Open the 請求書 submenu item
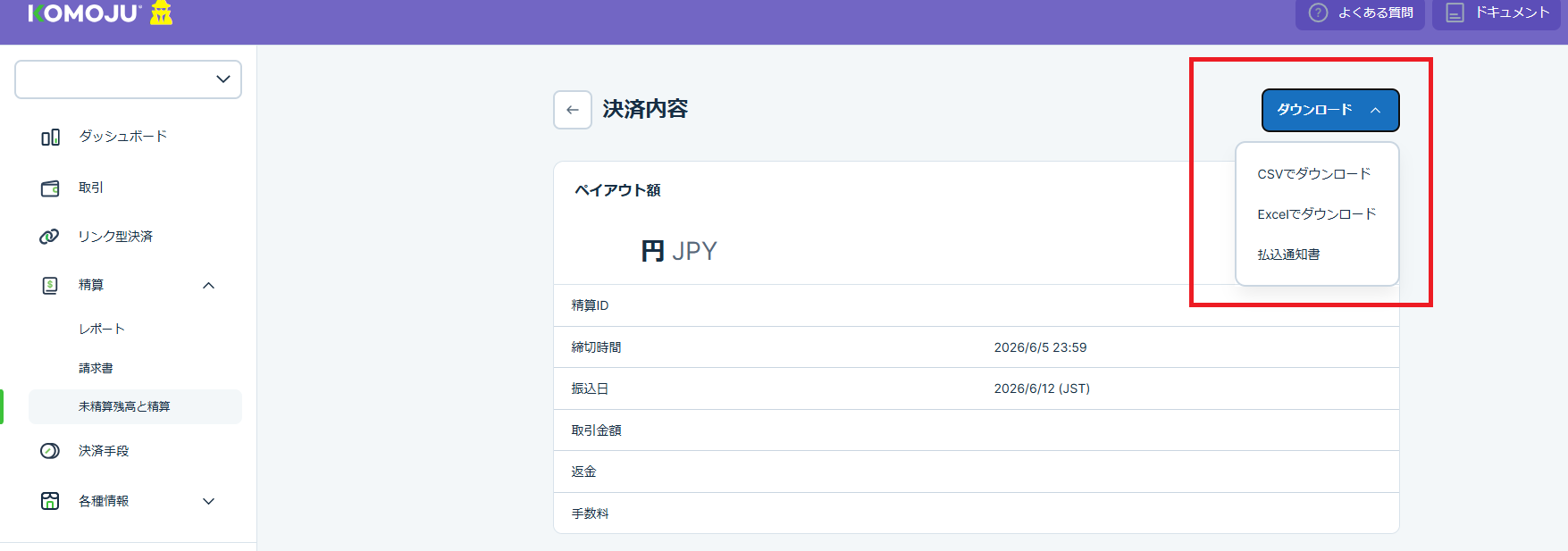The height and width of the screenshot is (551, 1568). pos(96,368)
